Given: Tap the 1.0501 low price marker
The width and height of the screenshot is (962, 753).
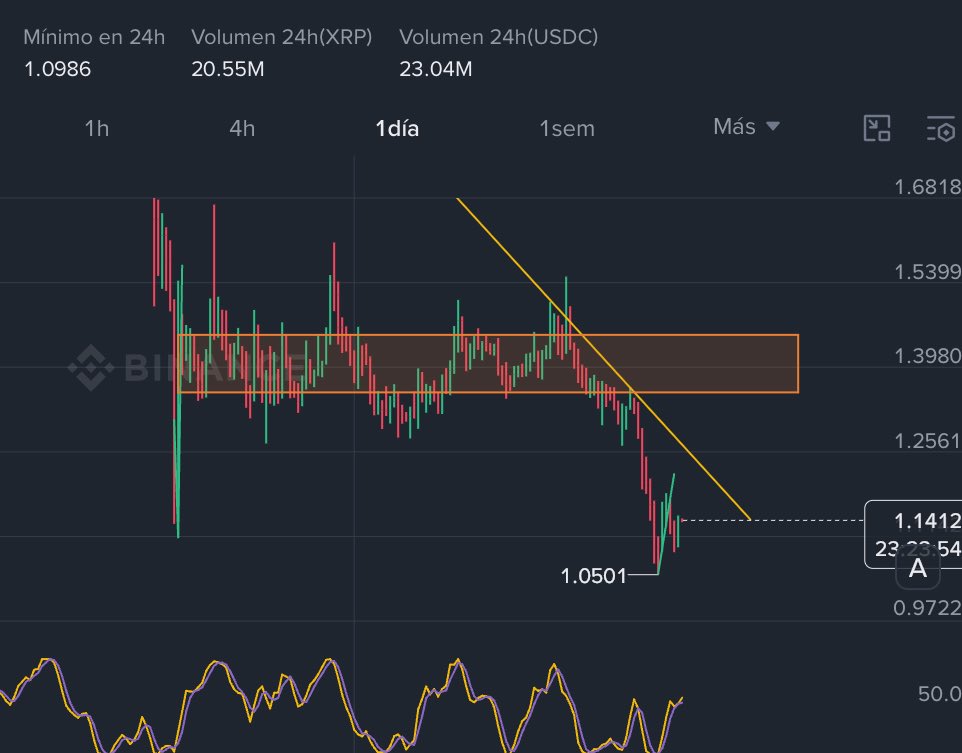Looking at the screenshot, I should 593,576.
